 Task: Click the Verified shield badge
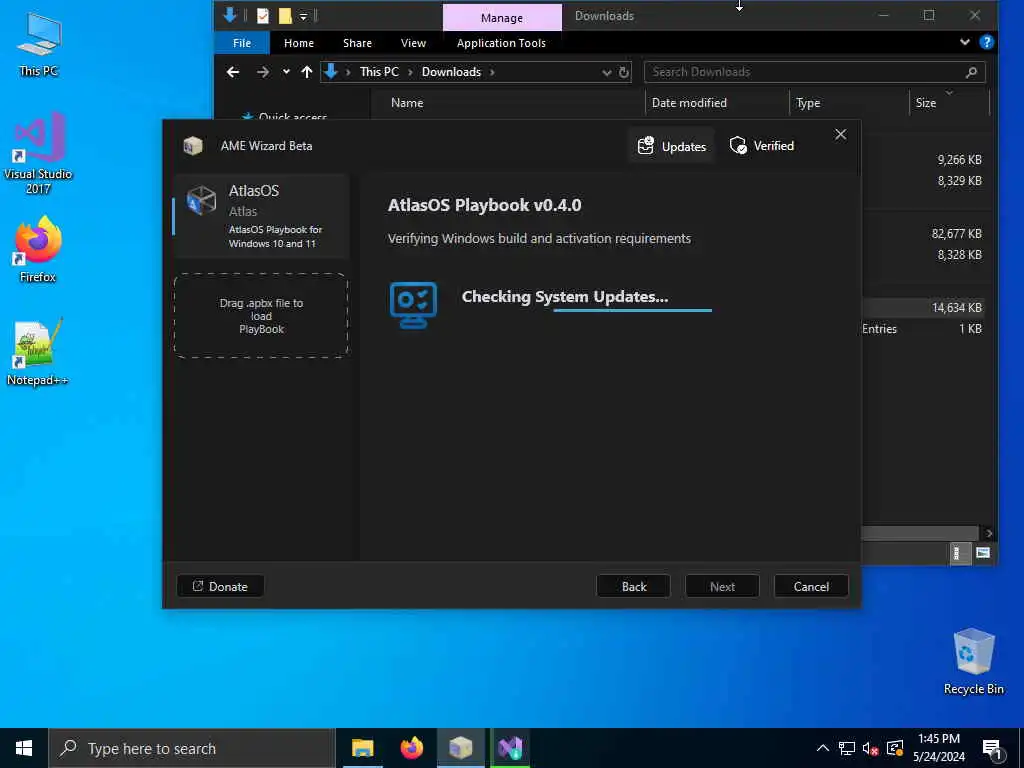(x=761, y=146)
